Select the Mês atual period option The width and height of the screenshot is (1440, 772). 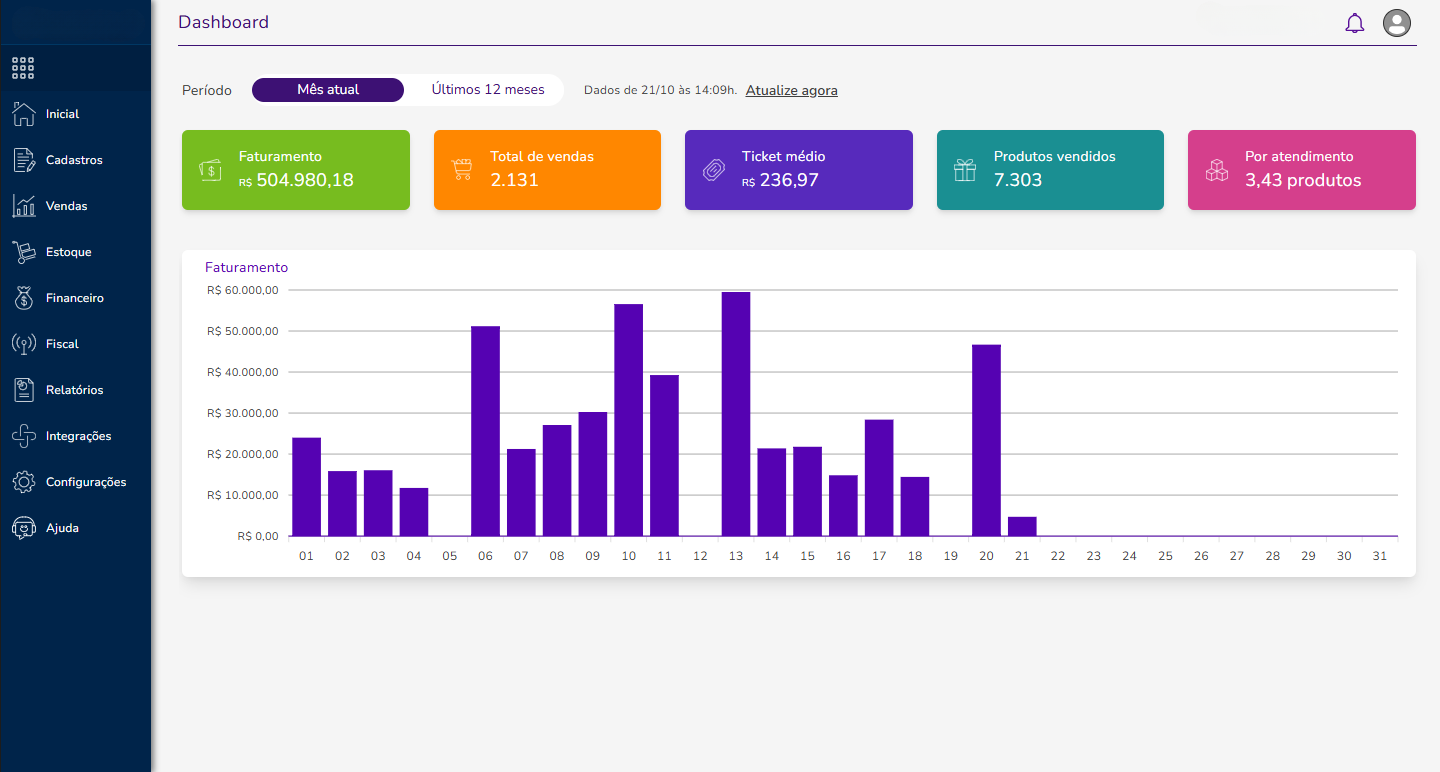coord(327,89)
